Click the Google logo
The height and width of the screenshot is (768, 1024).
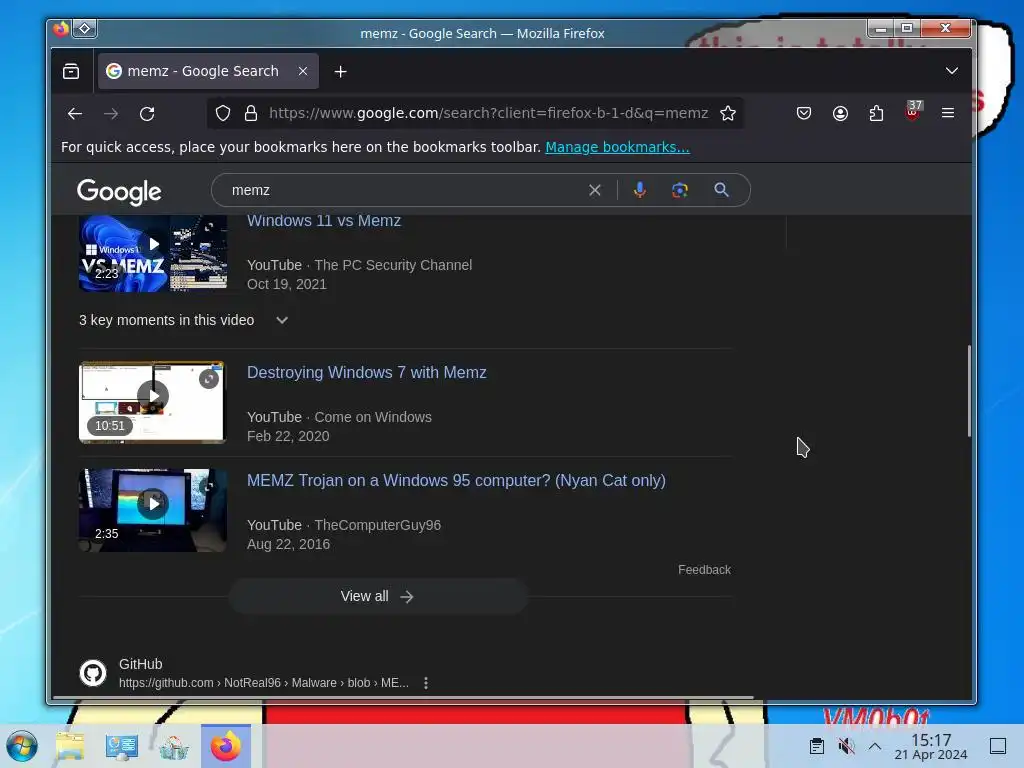(119, 191)
